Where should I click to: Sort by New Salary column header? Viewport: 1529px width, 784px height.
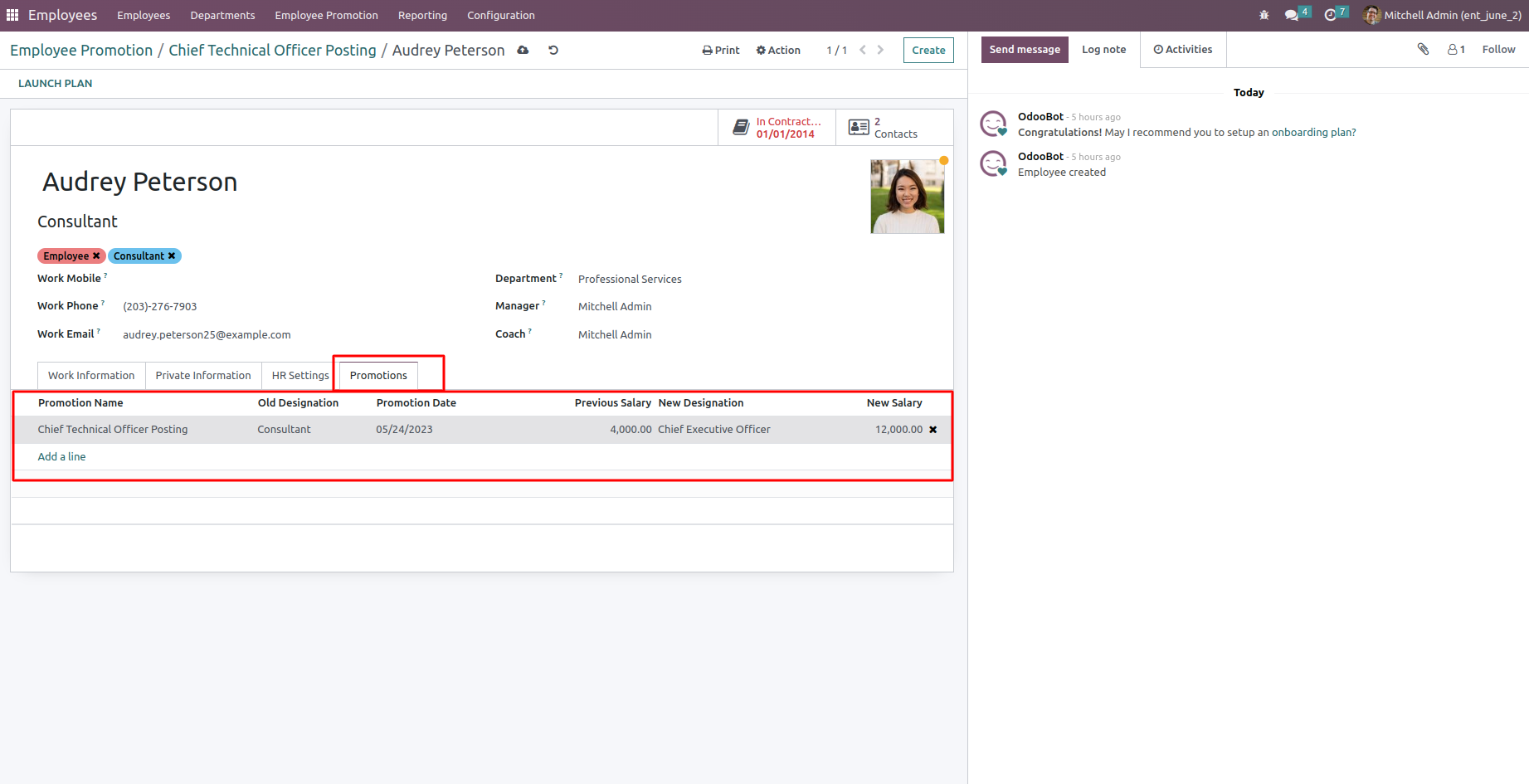tap(894, 403)
